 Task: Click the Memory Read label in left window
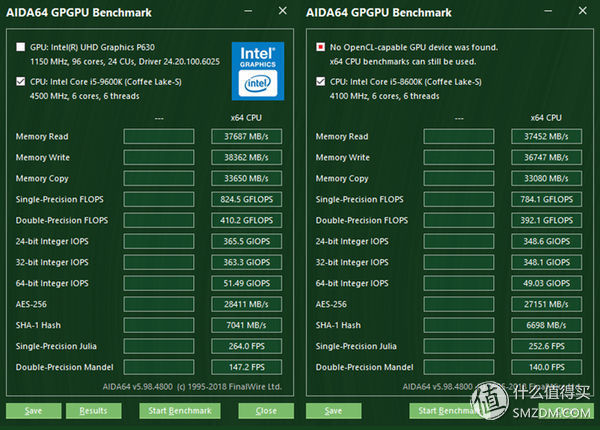pyautogui.click(x=42, y=137)
